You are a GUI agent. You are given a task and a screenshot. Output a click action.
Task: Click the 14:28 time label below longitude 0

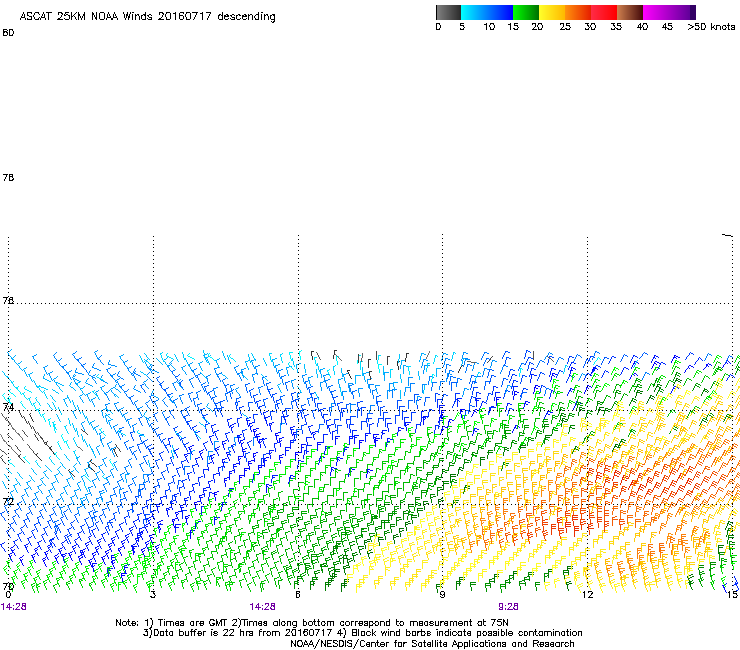tap(14, 607)
